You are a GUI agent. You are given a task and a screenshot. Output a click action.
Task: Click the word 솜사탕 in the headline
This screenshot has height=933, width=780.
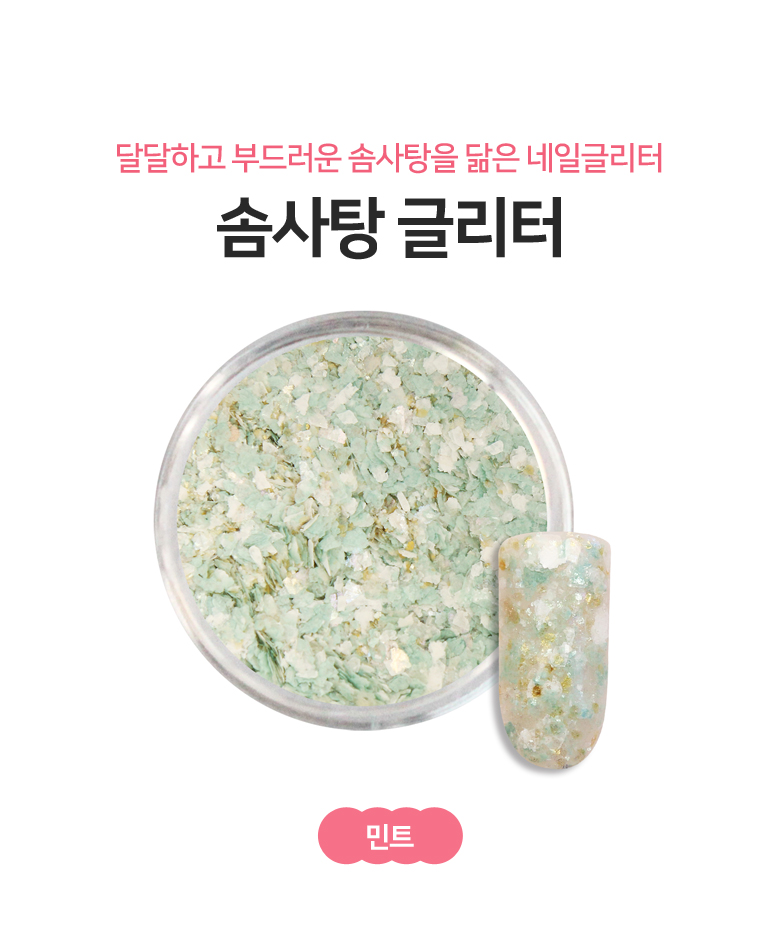[299, 227]
